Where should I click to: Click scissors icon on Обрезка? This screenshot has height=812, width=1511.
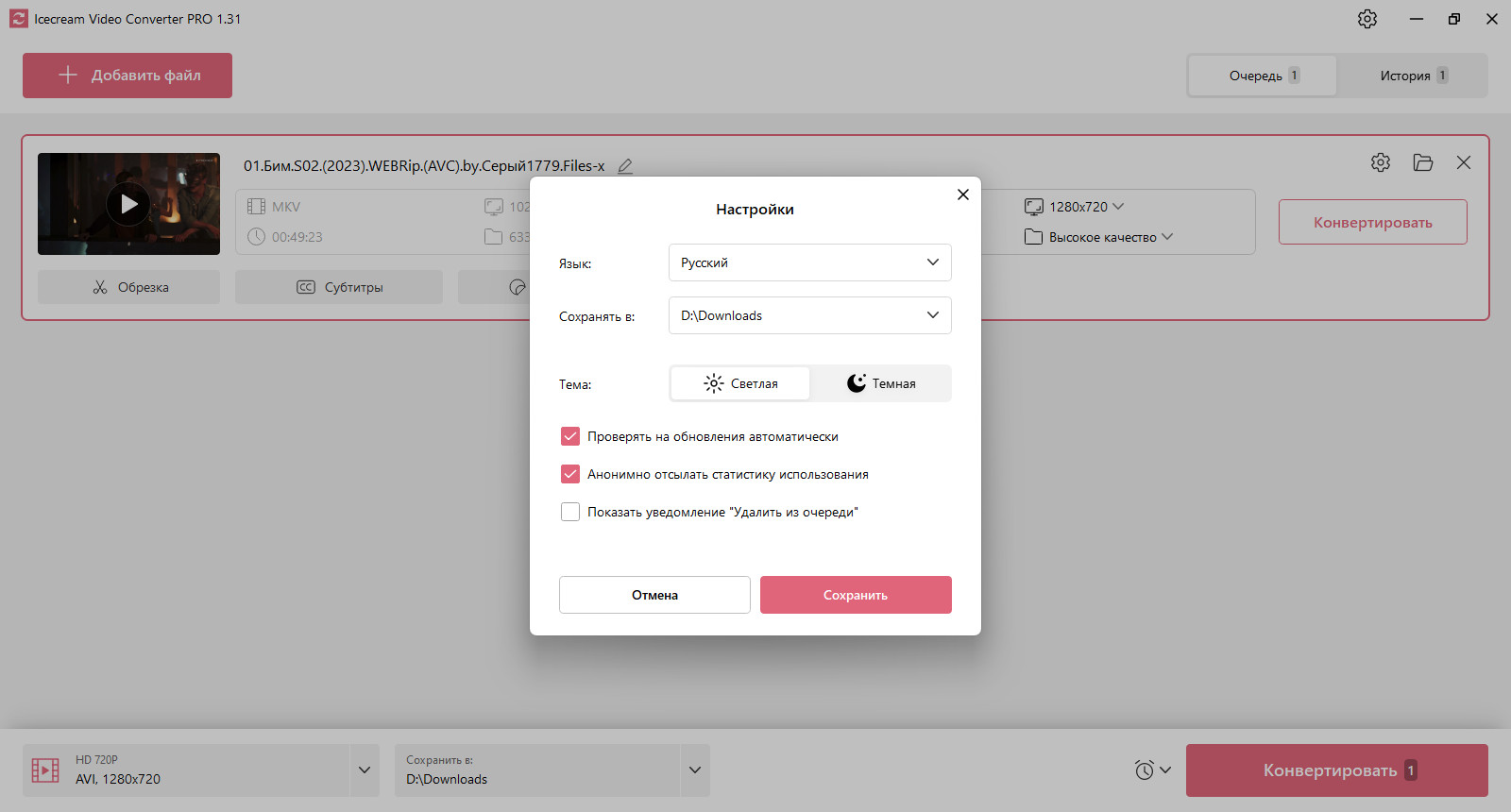[x=100, y=287]
